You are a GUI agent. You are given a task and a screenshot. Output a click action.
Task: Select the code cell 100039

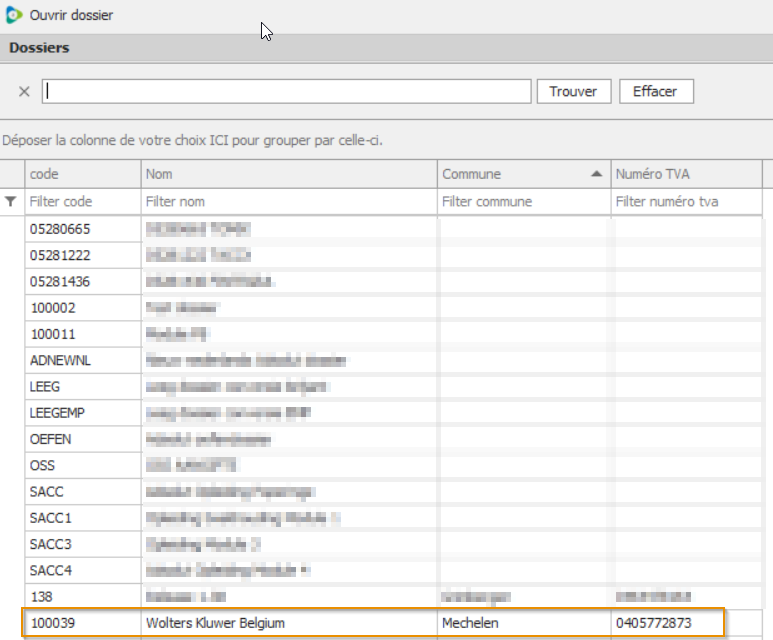(83, 623)
